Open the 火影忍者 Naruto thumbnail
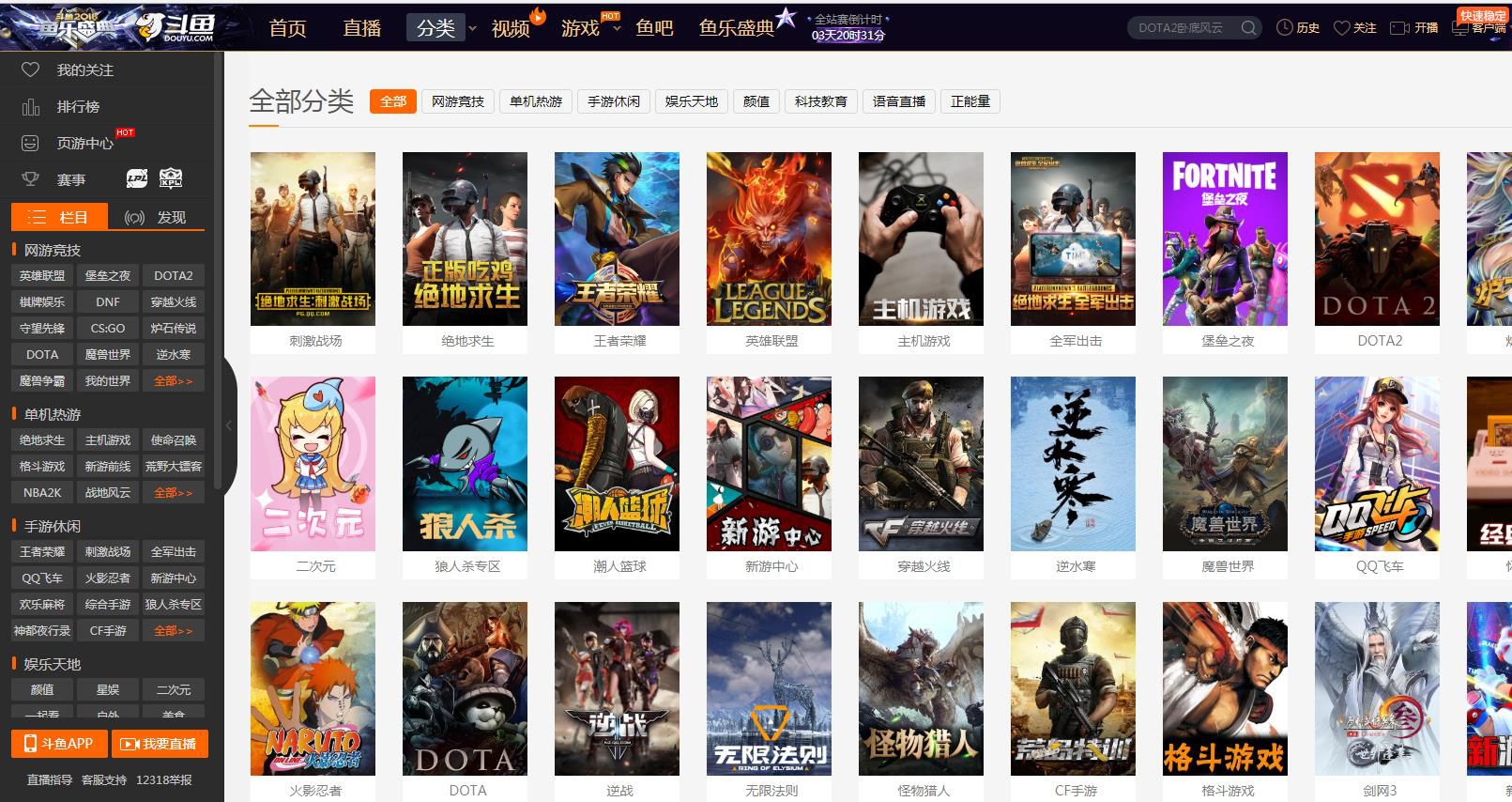The height and width of the screenshot is (802, 1512). click(313, 688)
